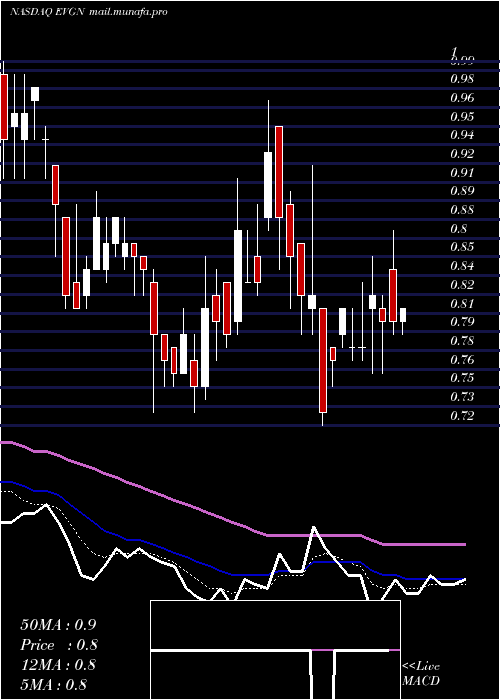Viewport: 500px width, 700px height.
Task: Click the NASDAQ EVGN mail.munafa.pro chart title
Action: [88, 12]
